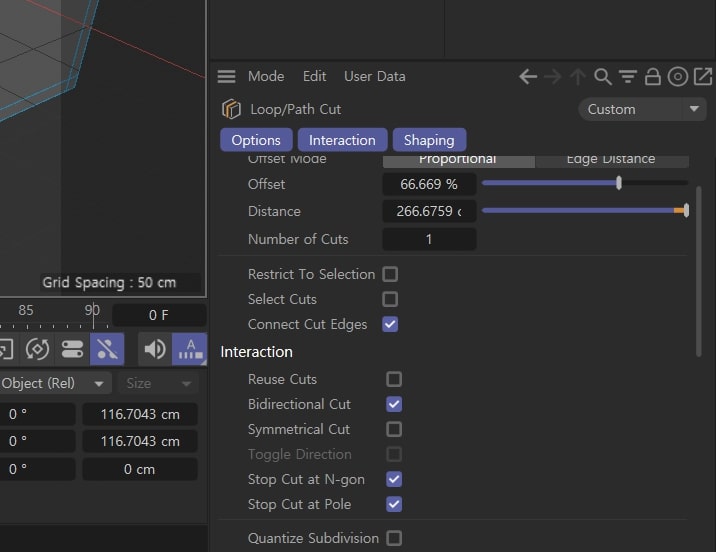This screenshot has width=716, height=552.
Task: Open the Size dropdown
Action: pos(158,384)
